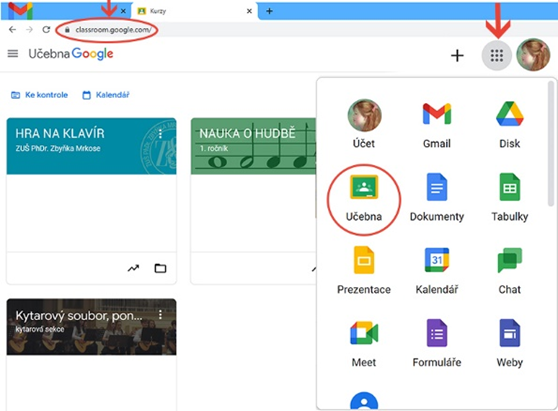Open the Kytarový soubor course

(79, 316)
